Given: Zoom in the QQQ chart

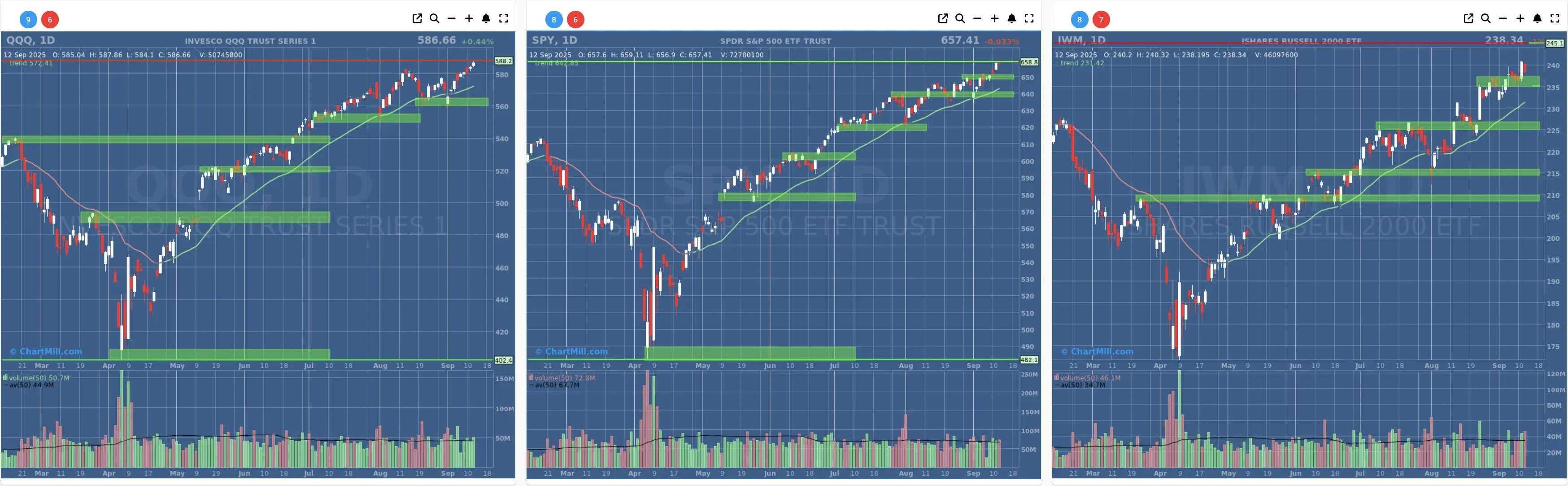Looking at the screenshot, I should (x=469, y=19).
